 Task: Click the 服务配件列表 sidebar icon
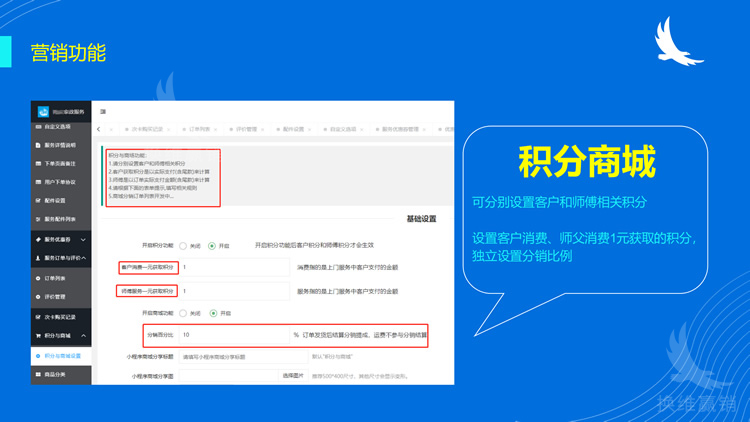click(38, 219)
